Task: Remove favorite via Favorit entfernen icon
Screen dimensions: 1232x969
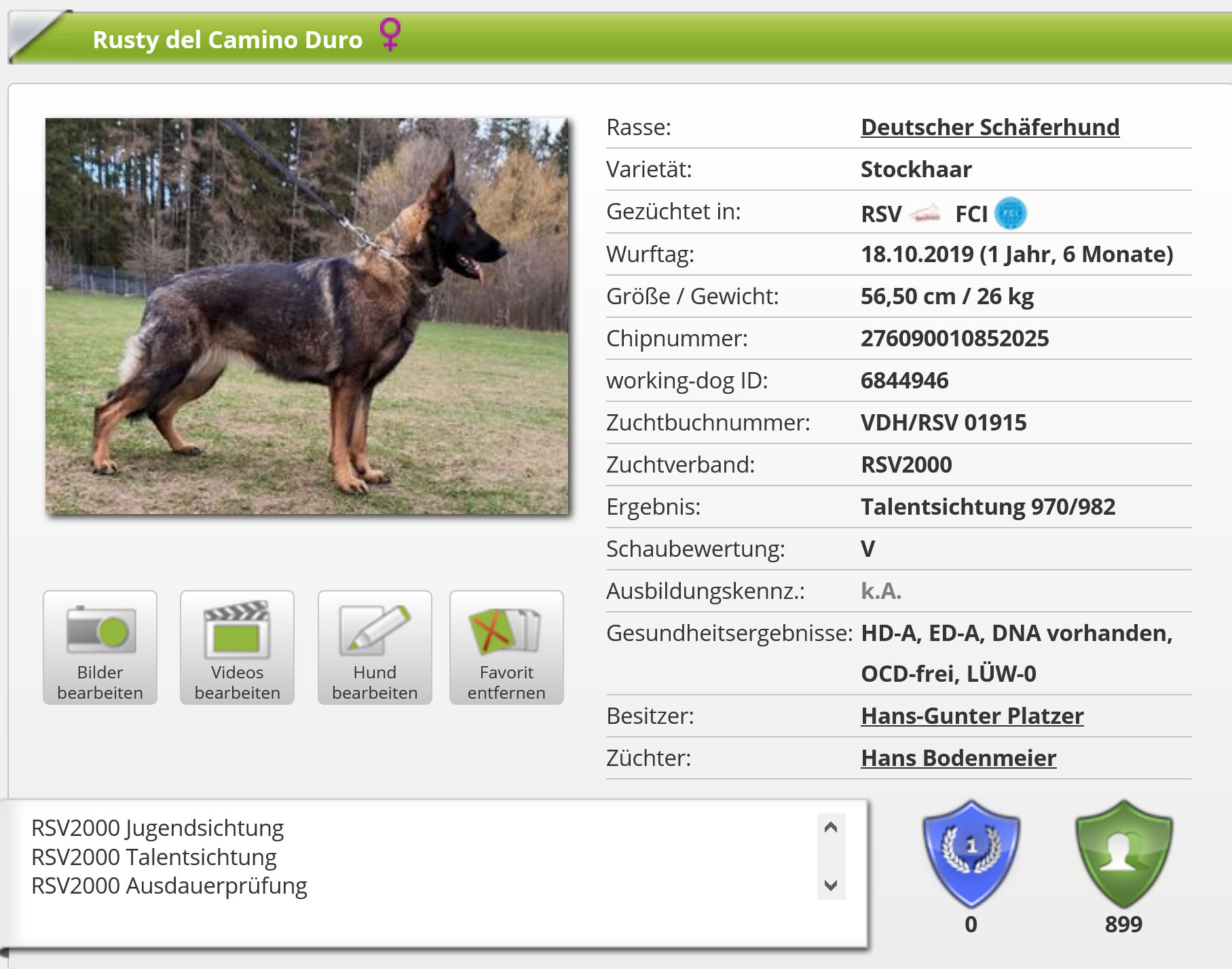Action: pyautogui.click(x=506, y=629)
